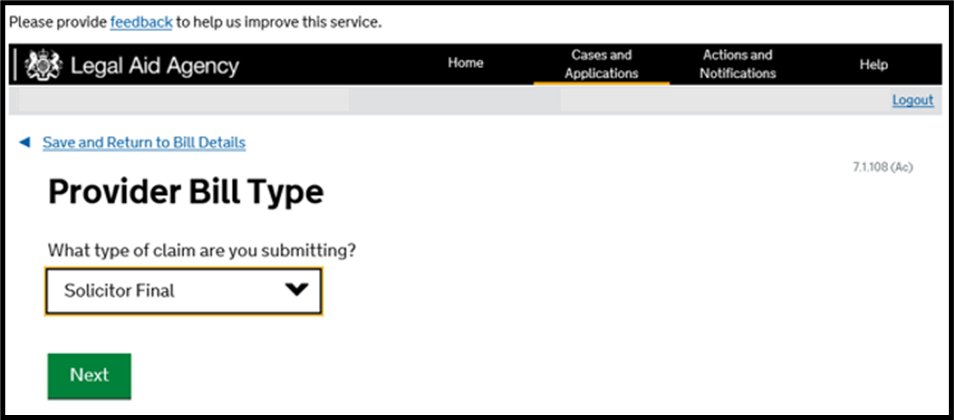Open the Solicitor Final claim type dropdown
The width and height of the screenshot is (954, 420).
(183, 291)
